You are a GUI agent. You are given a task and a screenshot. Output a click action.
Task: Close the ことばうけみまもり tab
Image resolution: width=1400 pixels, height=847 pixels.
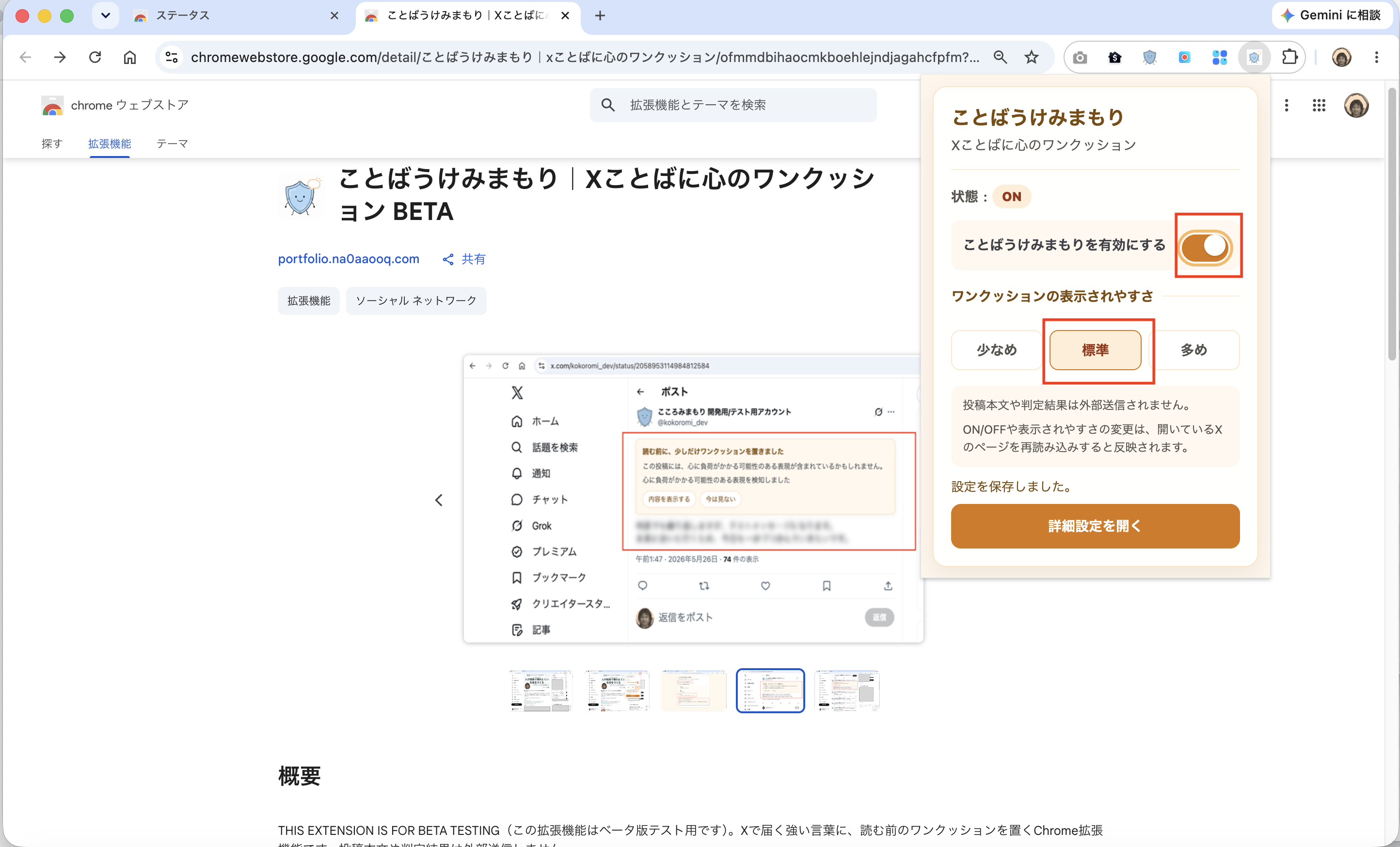565,16
